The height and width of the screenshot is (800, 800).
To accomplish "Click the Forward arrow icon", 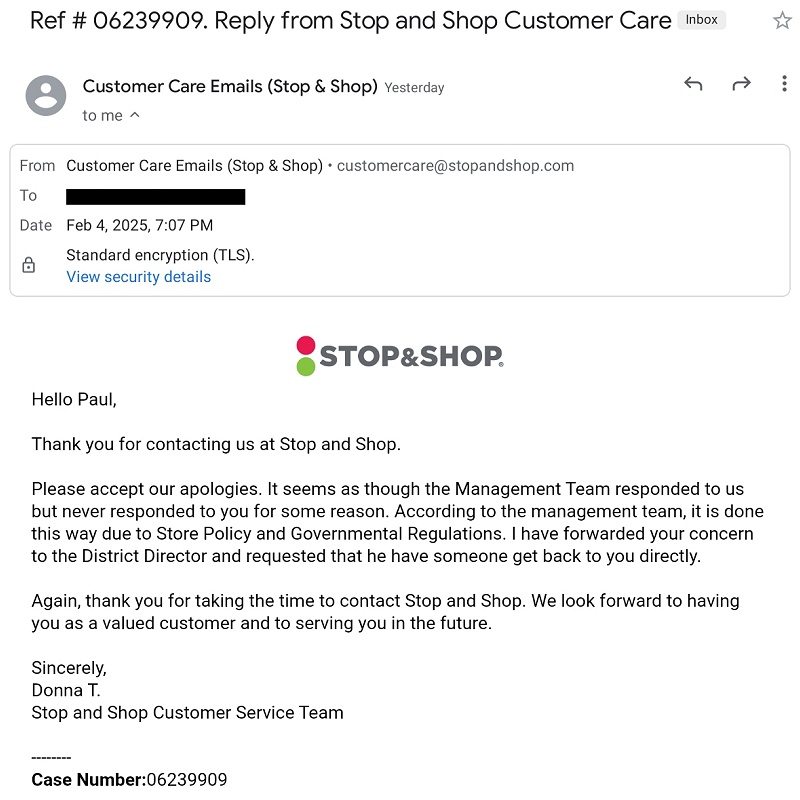I will point(741,83).
